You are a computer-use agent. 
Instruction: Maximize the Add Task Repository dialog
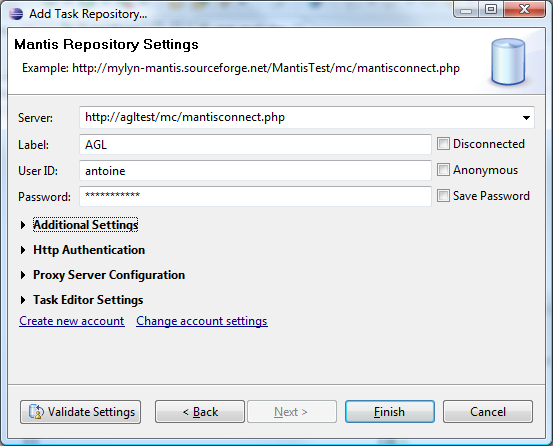click(491, 10)
